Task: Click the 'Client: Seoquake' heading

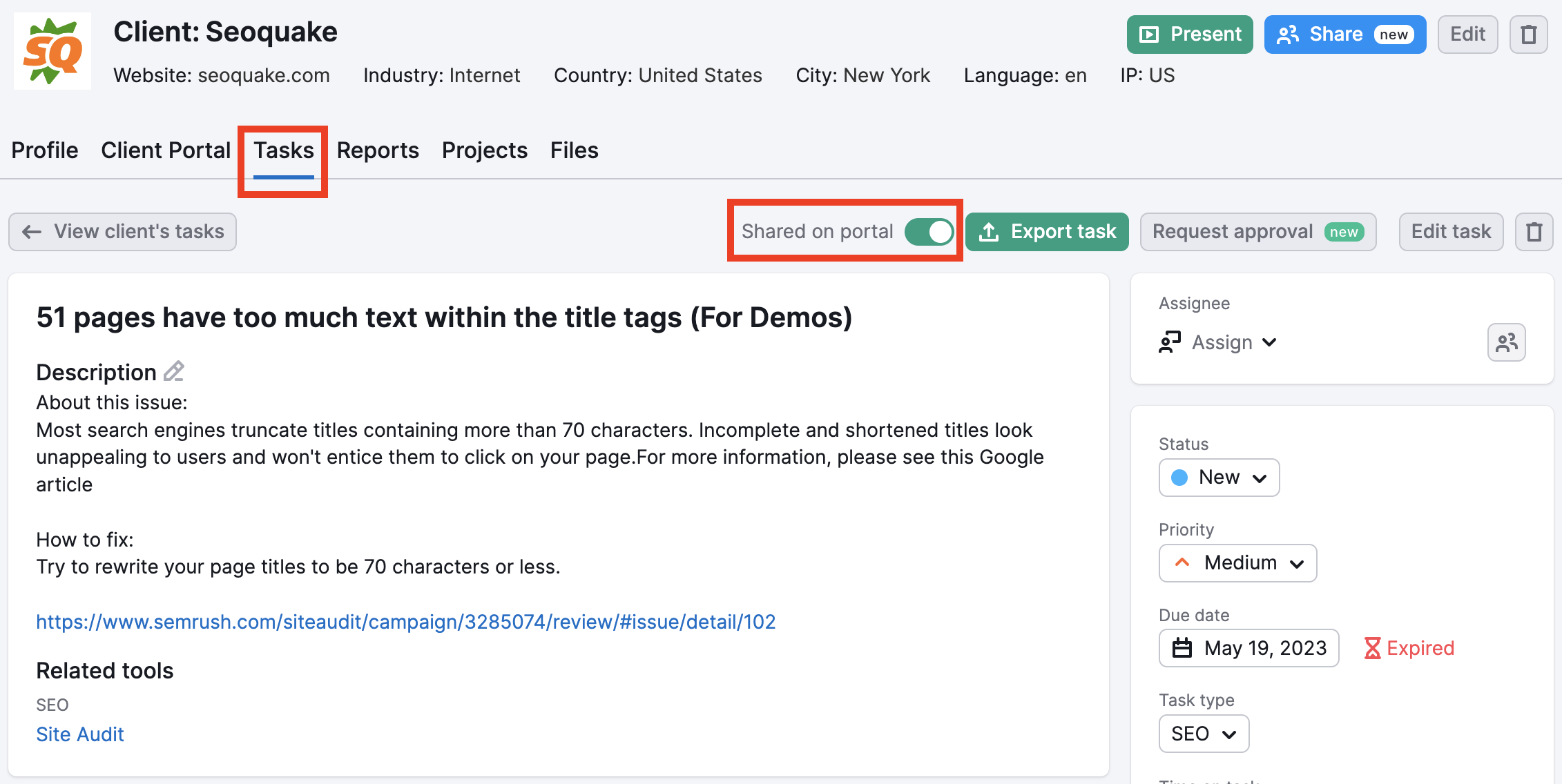Action: (225, 32)
